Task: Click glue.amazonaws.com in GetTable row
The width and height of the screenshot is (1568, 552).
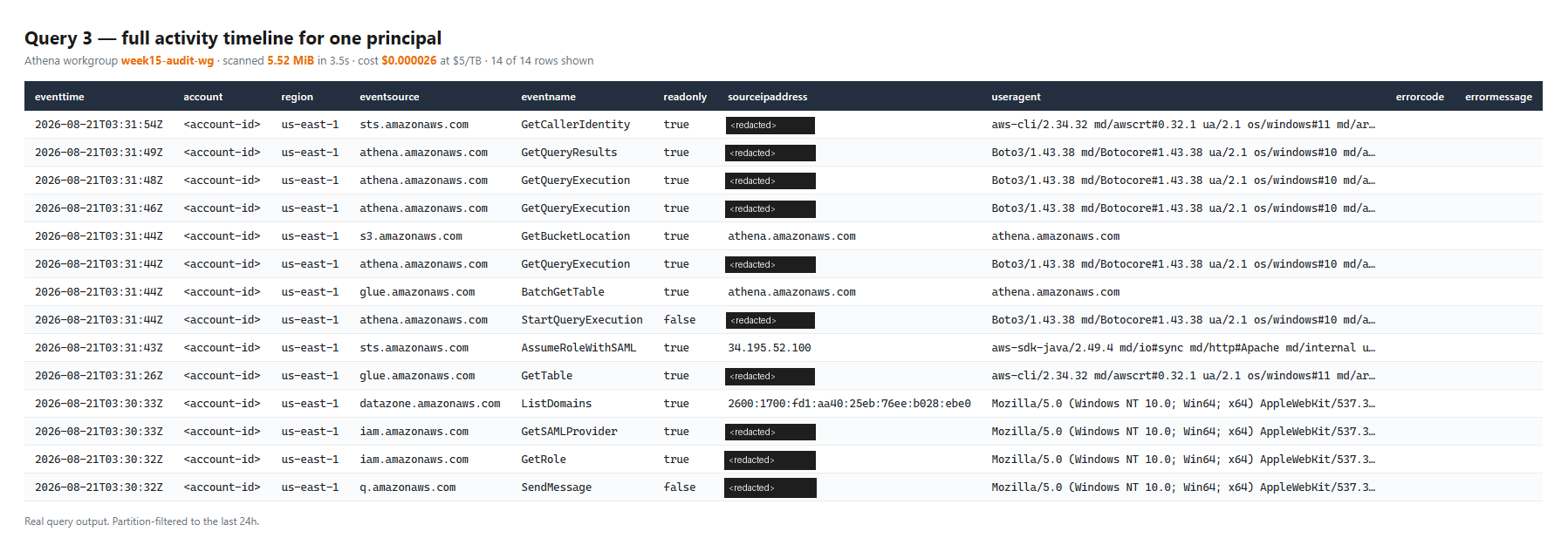Action: (x=417, y=376)
